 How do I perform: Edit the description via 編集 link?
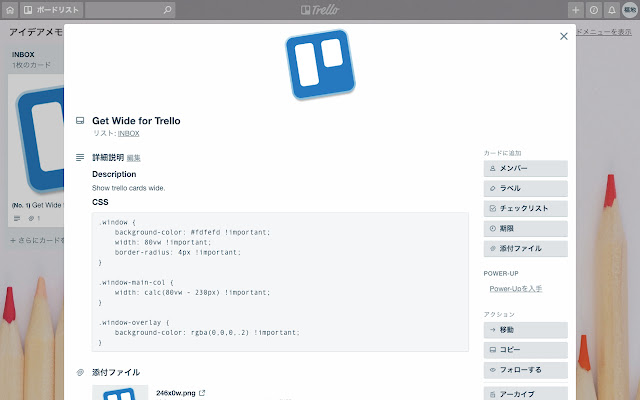pyautogui.click(x=133, y=158)
